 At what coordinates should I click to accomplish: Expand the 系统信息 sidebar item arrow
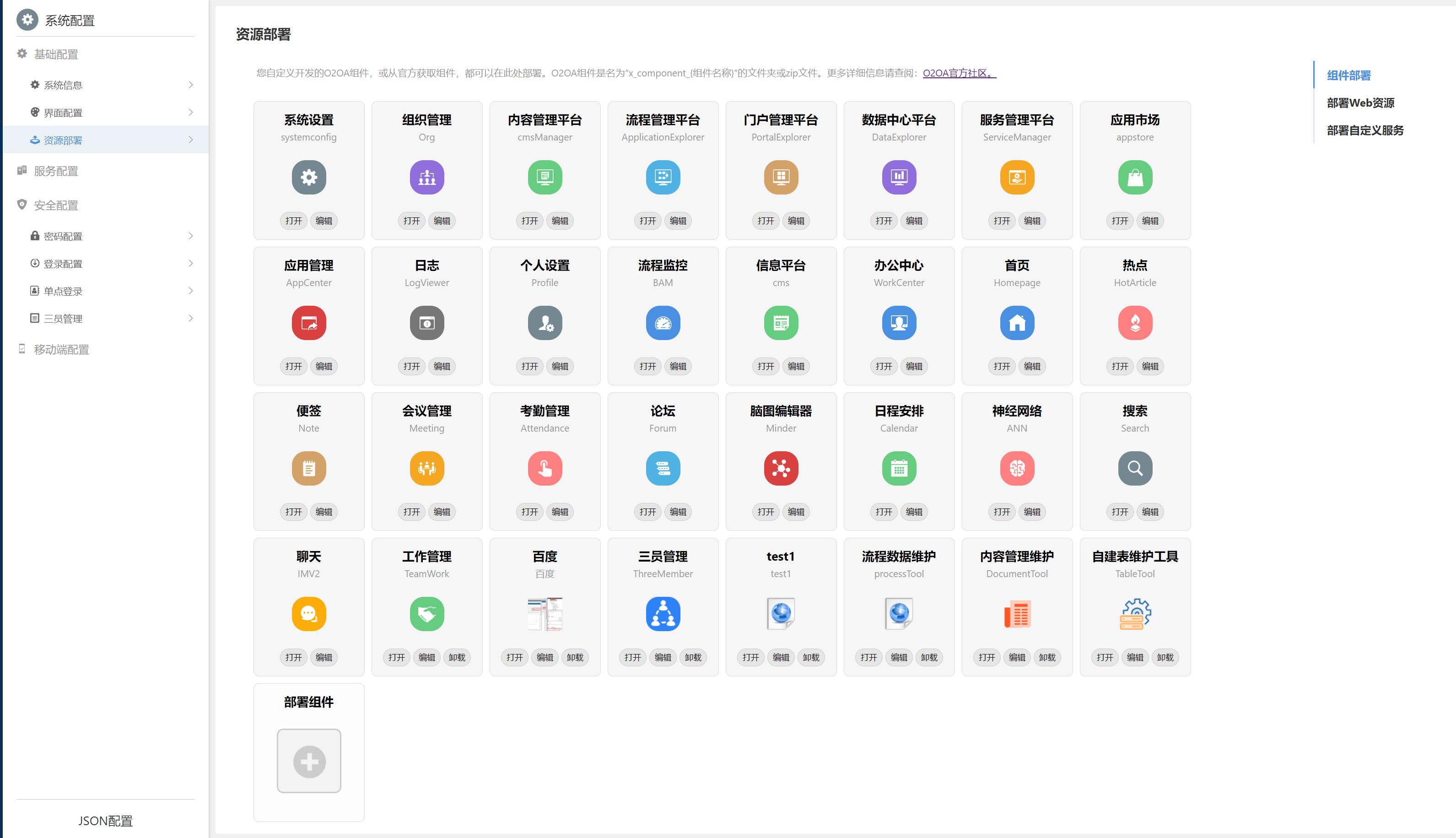190,85
